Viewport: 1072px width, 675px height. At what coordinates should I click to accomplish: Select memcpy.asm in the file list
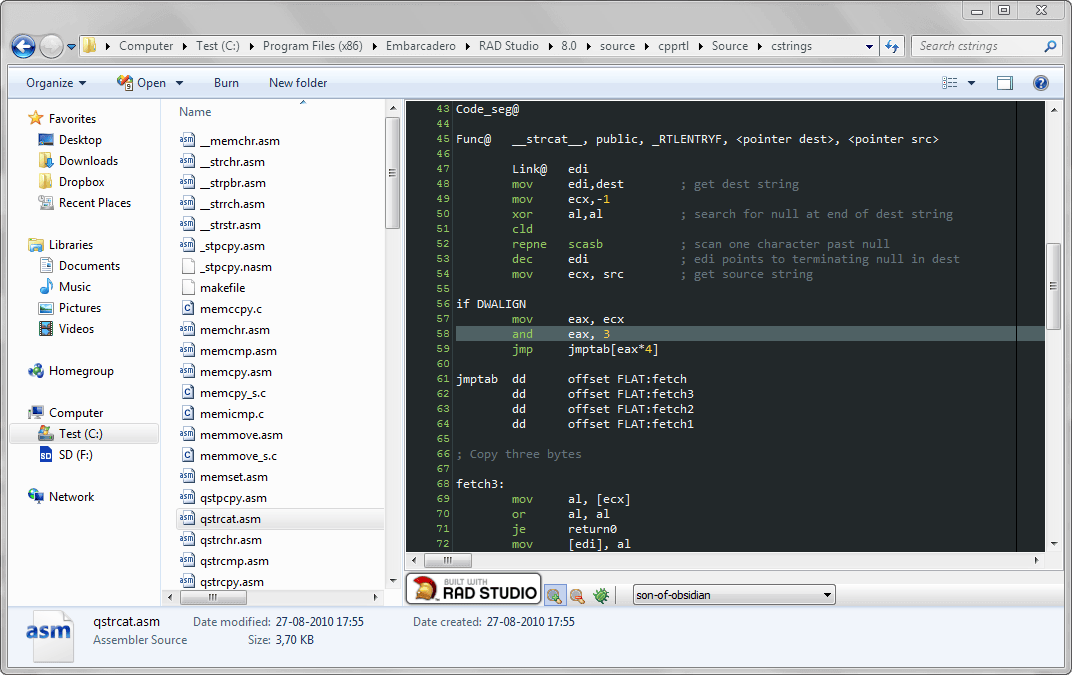coord(236,372)
